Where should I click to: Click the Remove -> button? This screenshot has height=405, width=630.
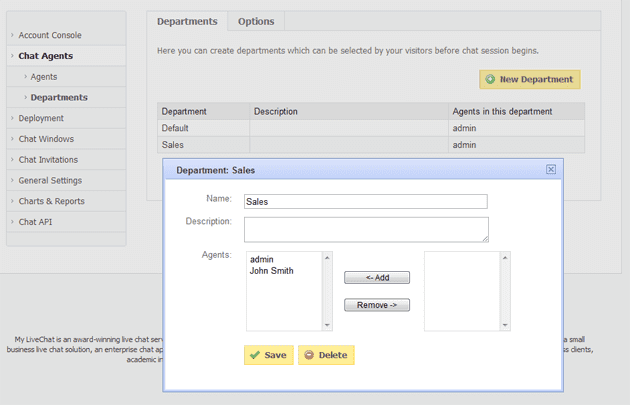(377, 305)
